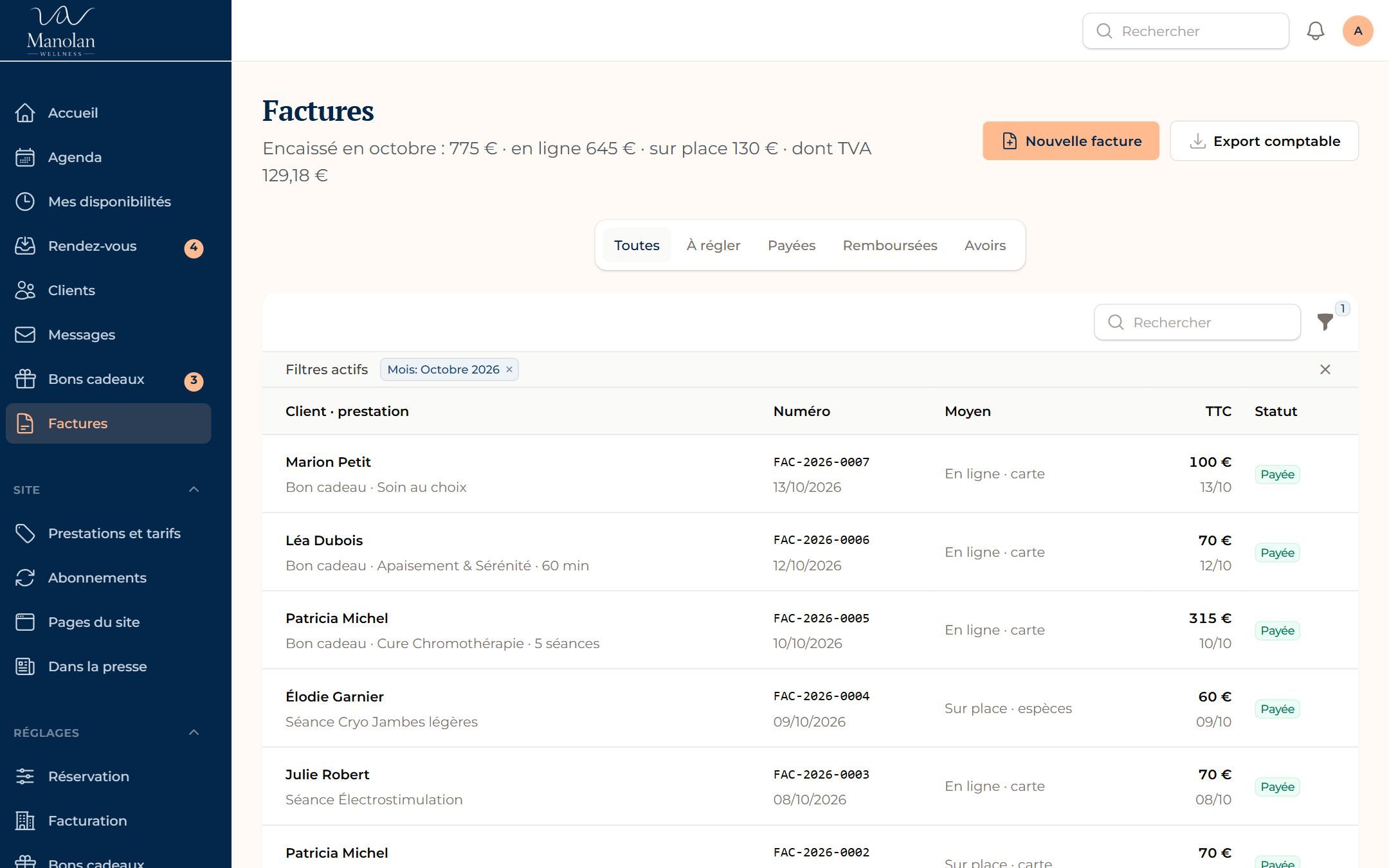The height and width of the screenshot is (868, 1389).
Task: Open the Accueil home icon
Action: (x=25, y=113)
